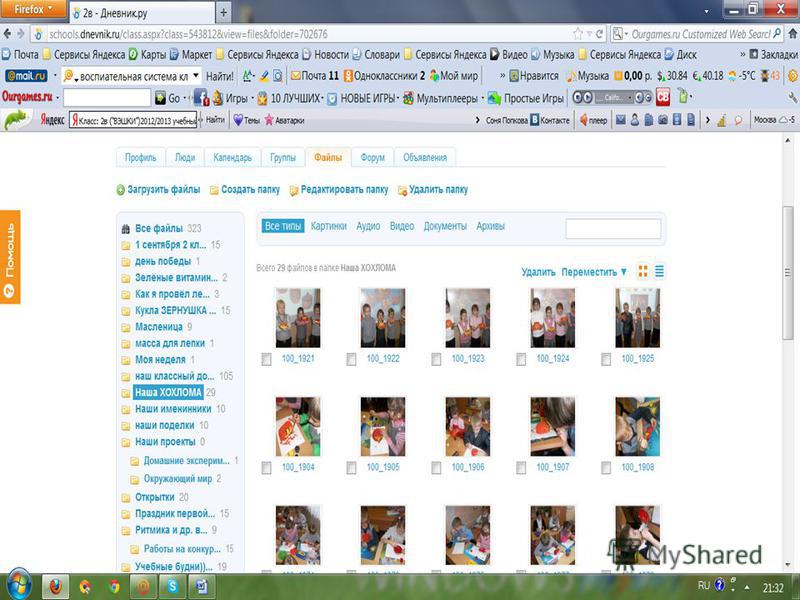800x600 pixels.
Task: Filter files by Картинки
Action: [329, 226]
